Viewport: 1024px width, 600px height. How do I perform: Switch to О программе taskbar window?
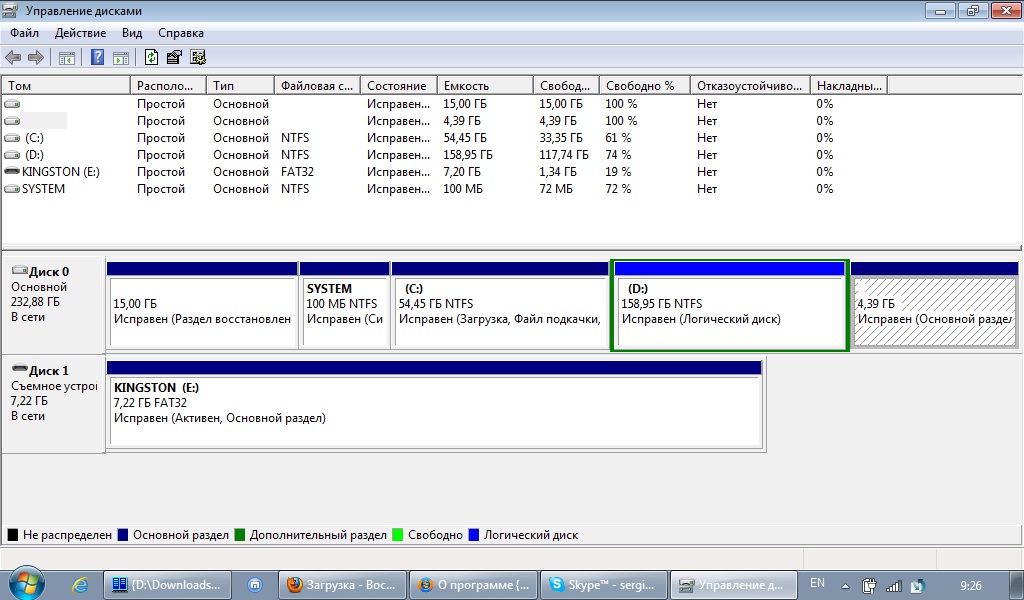[473, 585]
